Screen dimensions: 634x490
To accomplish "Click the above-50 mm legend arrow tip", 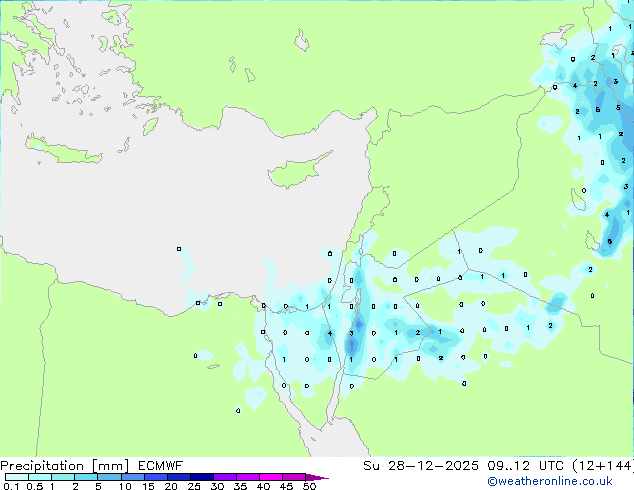I will pyautogui.click(x=317, y=477).
